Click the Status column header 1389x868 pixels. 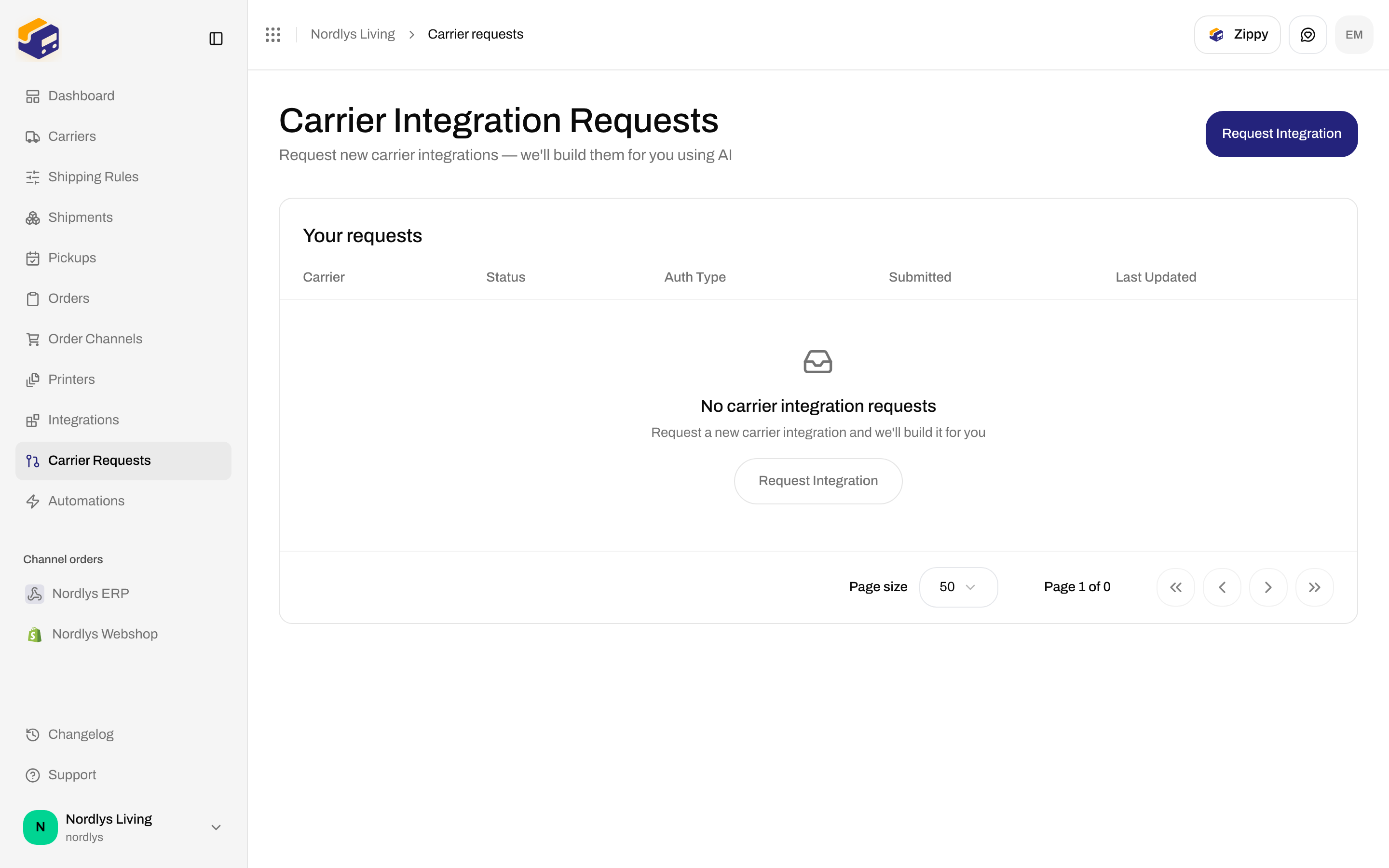(x=505, y=277)
